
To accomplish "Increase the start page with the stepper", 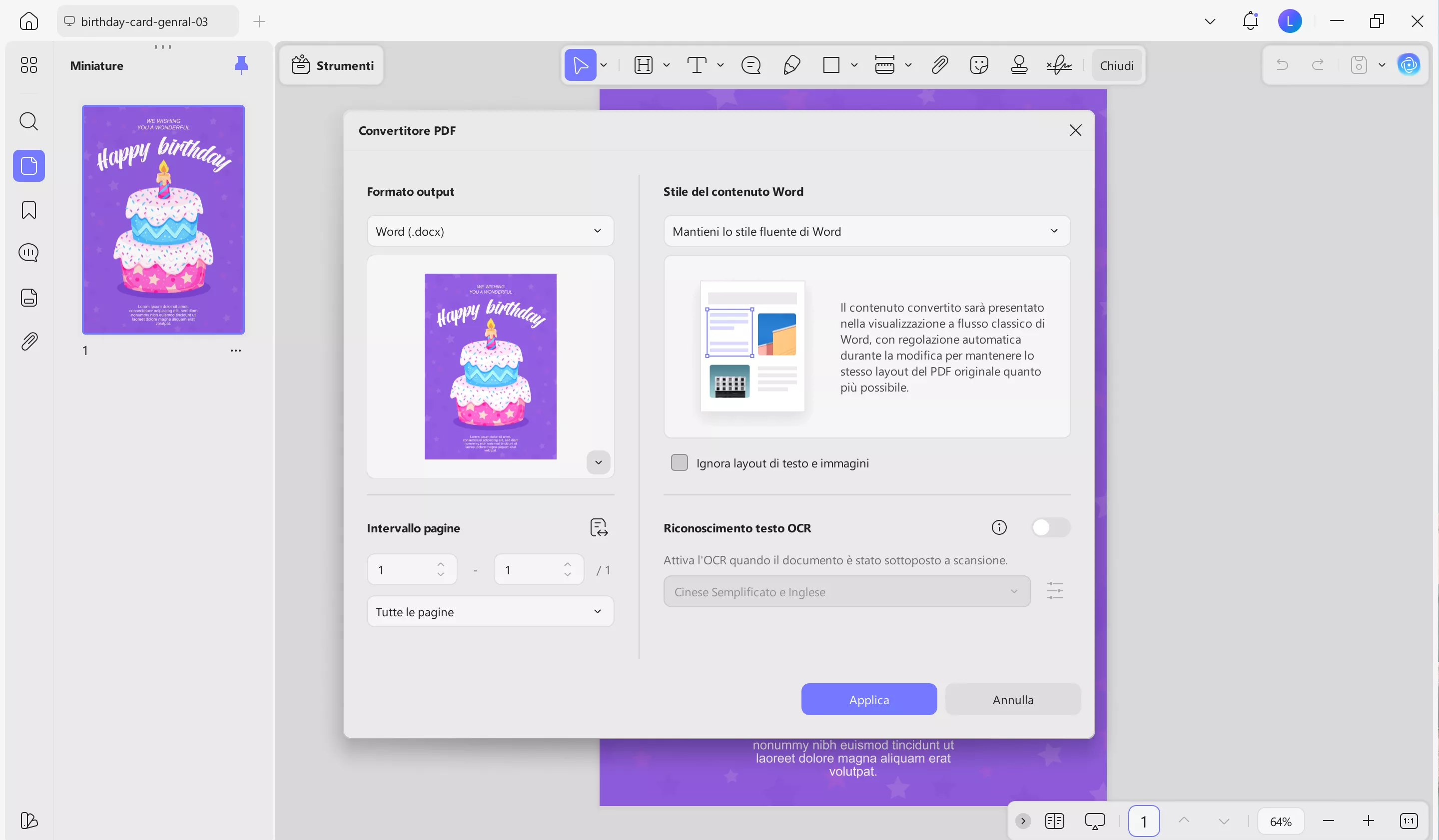I will [x=440, y=565].
